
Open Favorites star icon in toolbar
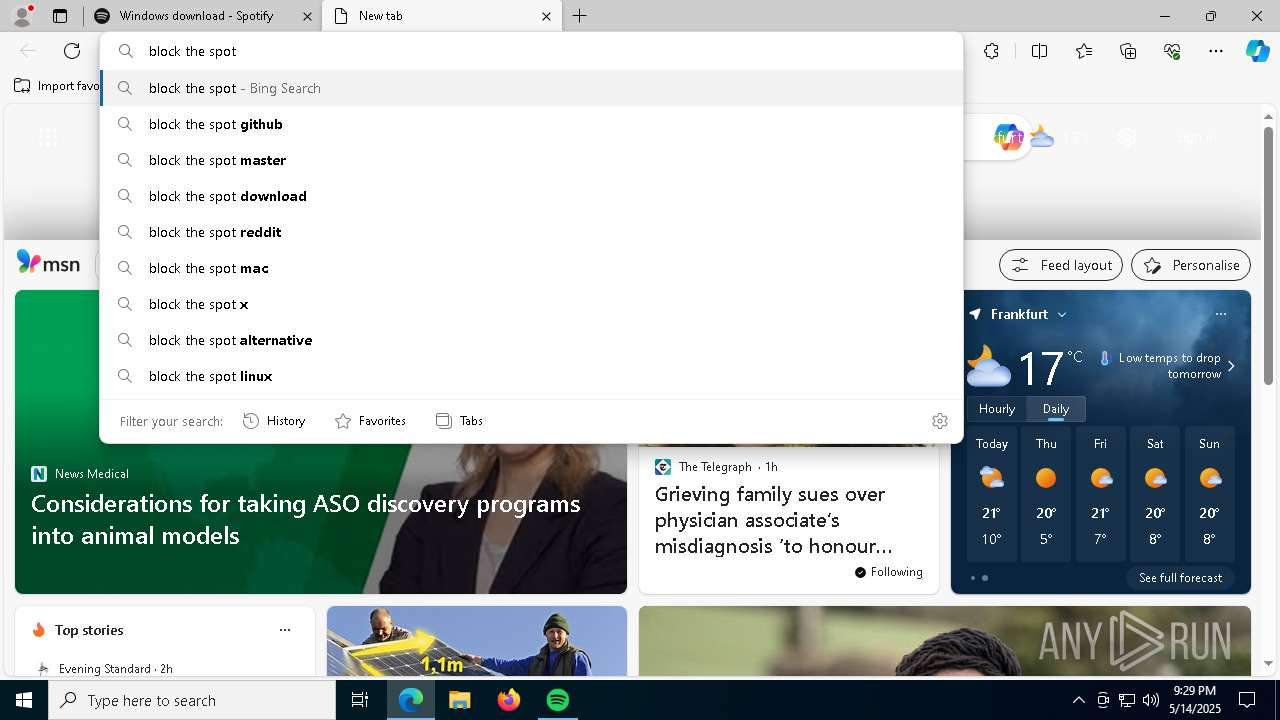click(x=1084, y=51)
